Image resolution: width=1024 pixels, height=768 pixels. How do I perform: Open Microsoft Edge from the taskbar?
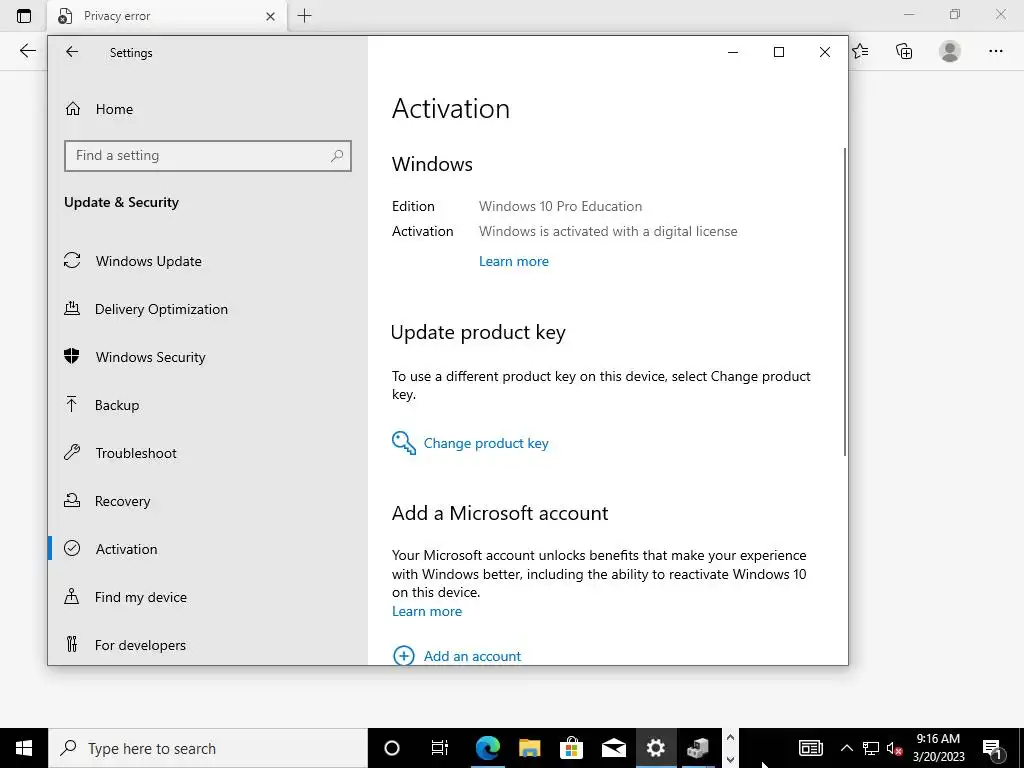coord(487,748)
